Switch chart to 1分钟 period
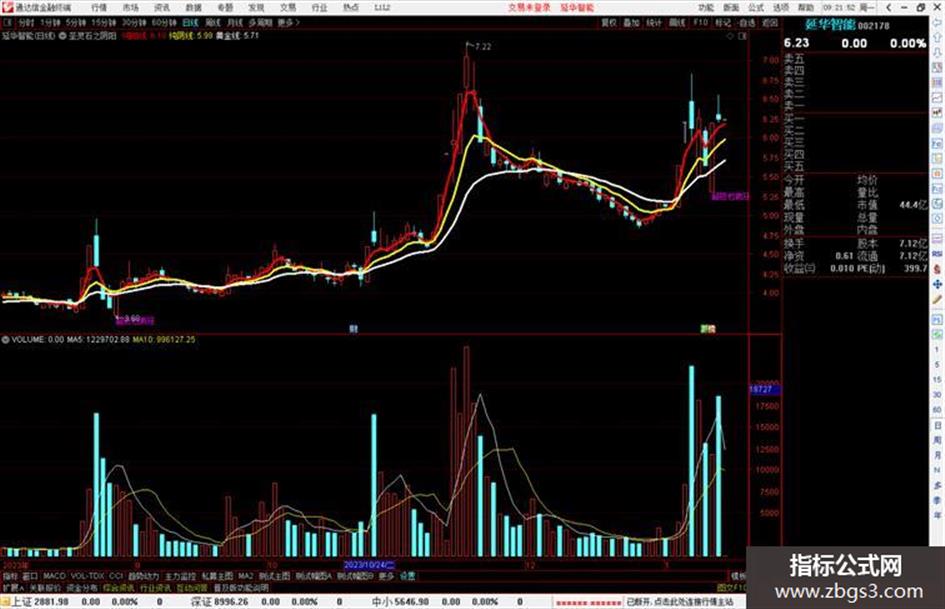 [x=51, y=23]
